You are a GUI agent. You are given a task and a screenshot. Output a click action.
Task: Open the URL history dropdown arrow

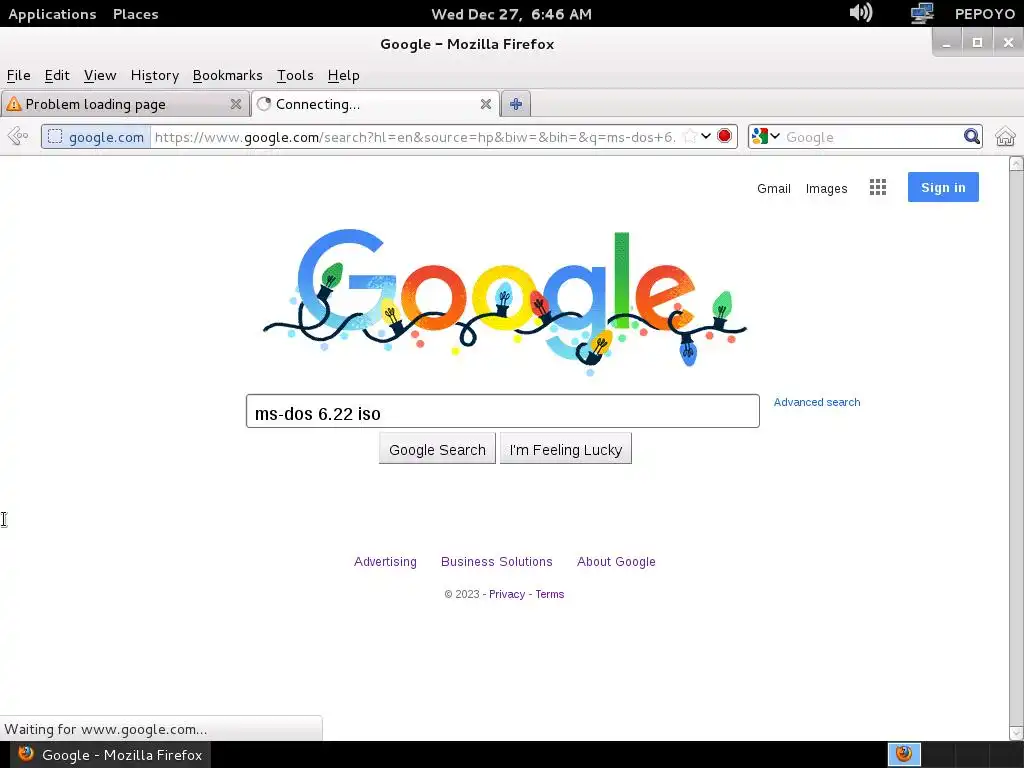[x=706, y=136]
